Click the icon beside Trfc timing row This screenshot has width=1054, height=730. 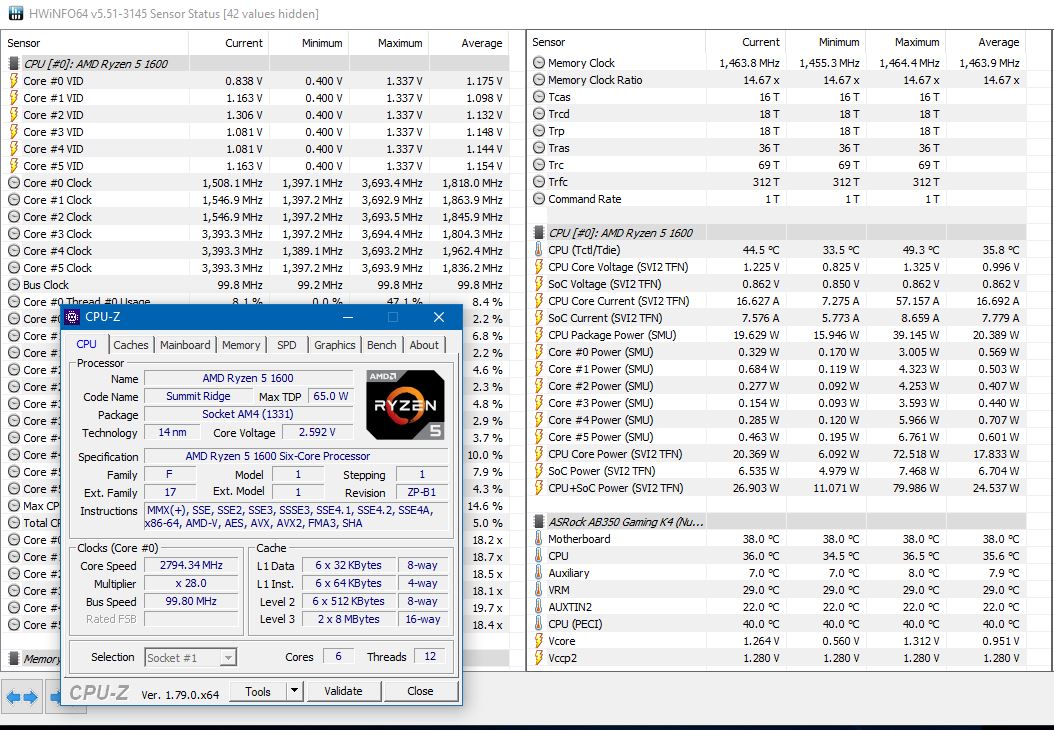(538, 181)
